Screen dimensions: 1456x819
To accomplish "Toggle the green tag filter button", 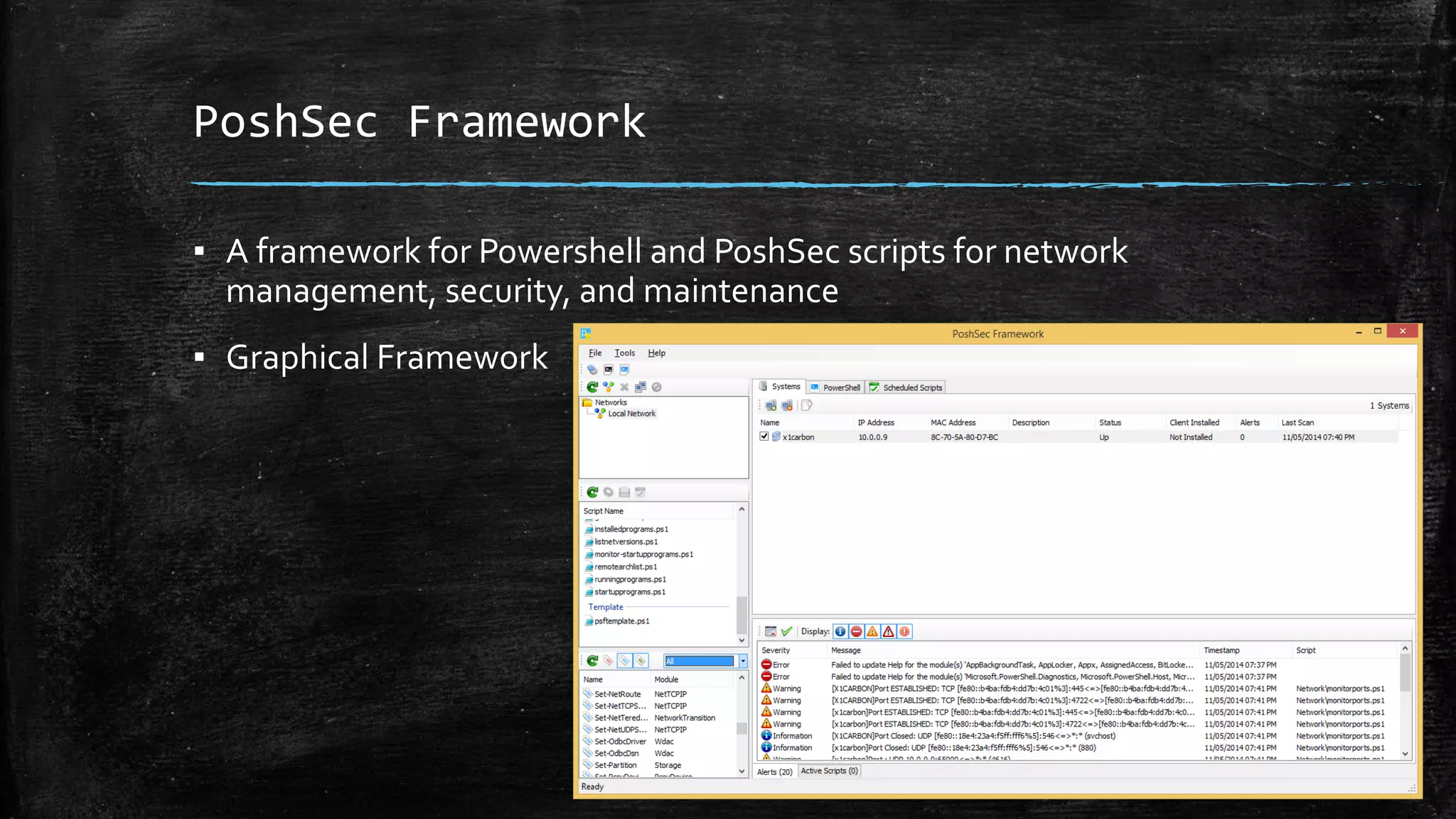I will pos(641,660).
